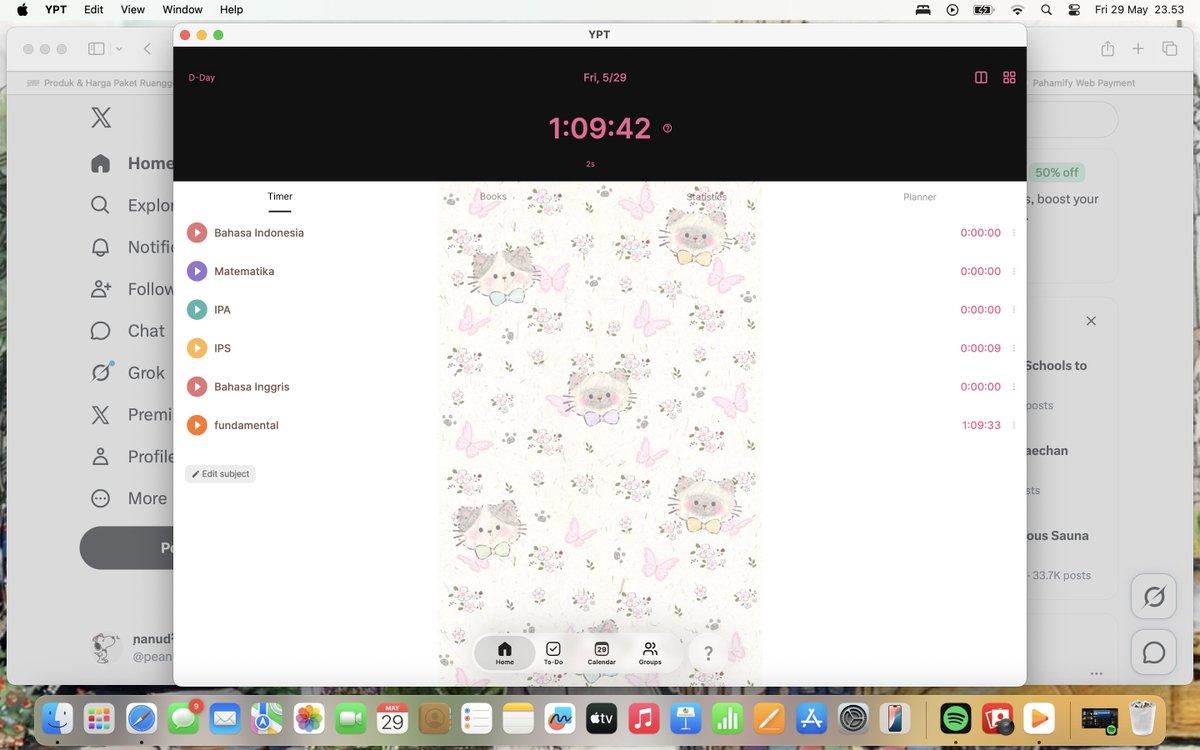Open Messages from the Dock
The width and height of the screenshot is (1200, 750).
click(183, 718)
